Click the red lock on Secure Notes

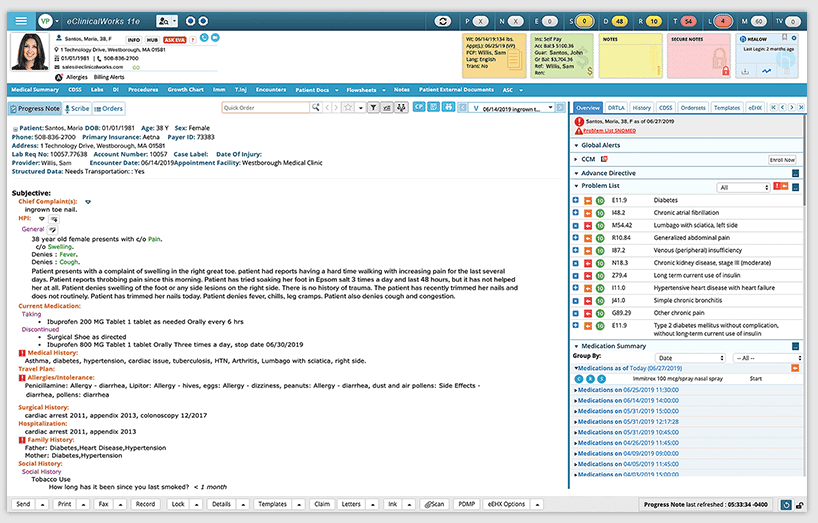coord(725,71)
